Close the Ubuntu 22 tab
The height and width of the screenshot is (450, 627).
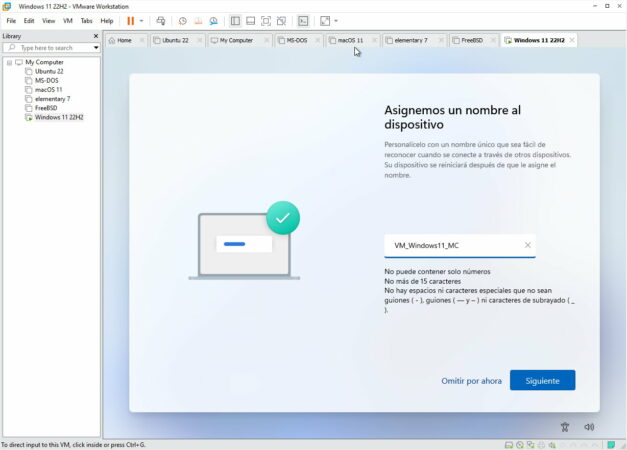tap(199, 40)
